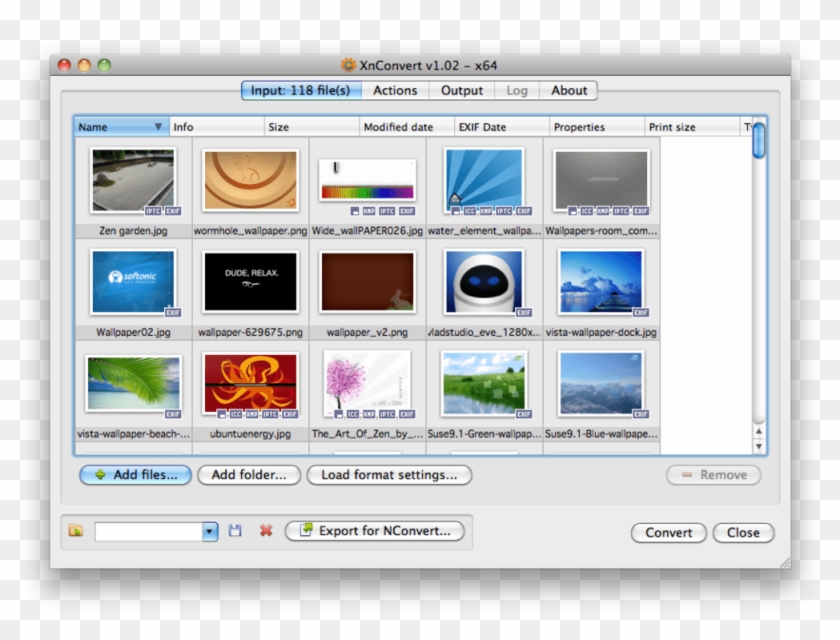
Task: Open the Output tab
Action: pos(461,90)
